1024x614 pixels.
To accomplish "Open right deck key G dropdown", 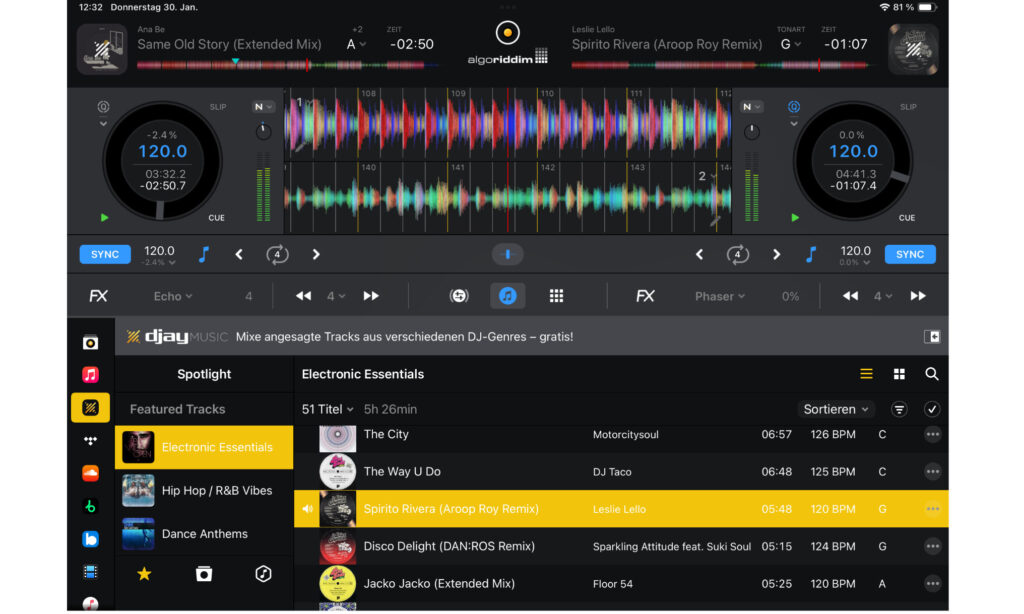I will pos(790,44).
